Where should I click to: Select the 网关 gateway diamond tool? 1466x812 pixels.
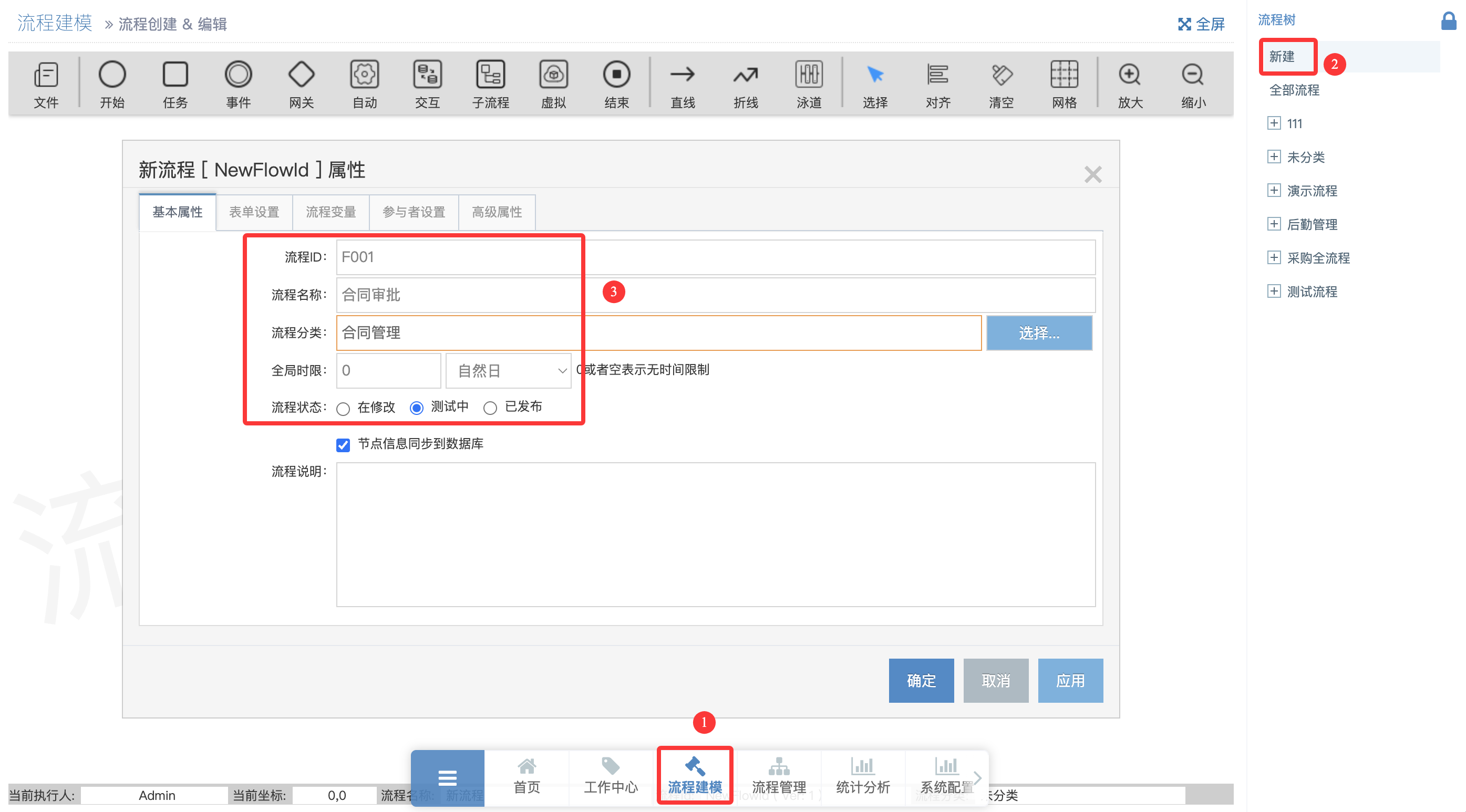(x=302, y=86)
